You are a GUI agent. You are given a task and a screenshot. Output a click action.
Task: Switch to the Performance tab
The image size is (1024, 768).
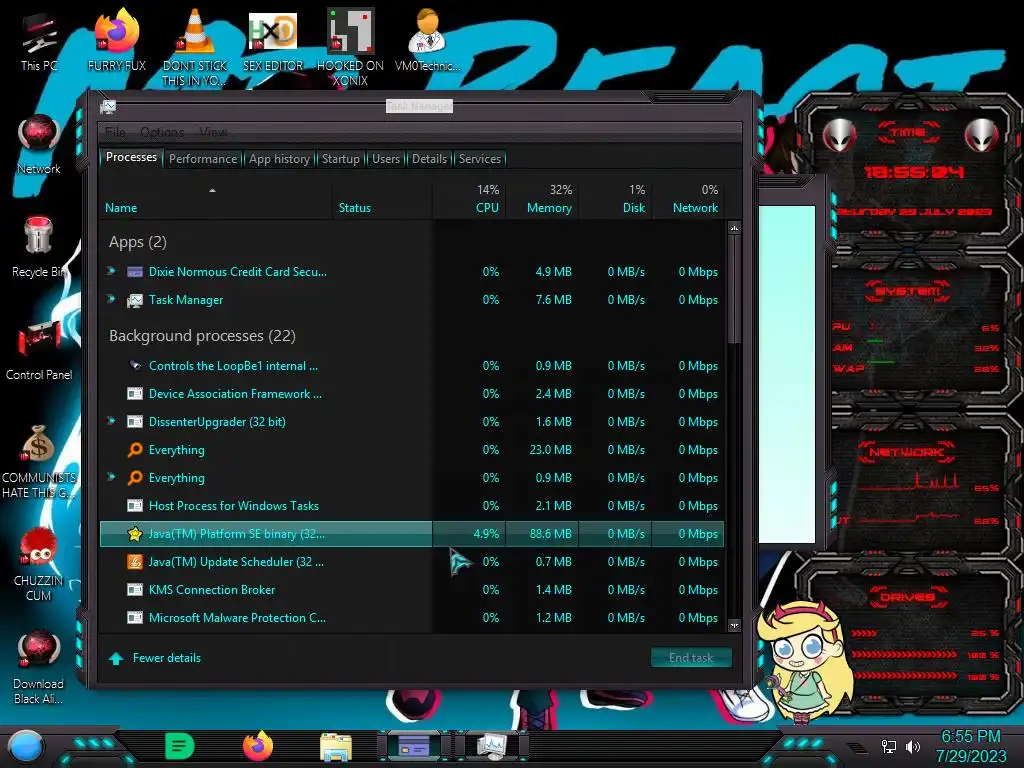[203, 159]
